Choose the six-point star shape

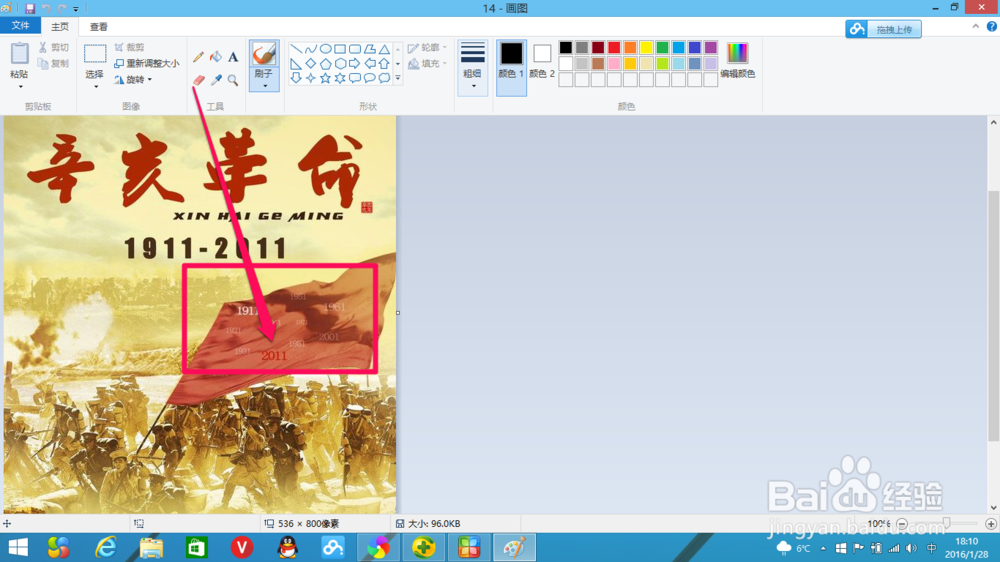[340, 78]
